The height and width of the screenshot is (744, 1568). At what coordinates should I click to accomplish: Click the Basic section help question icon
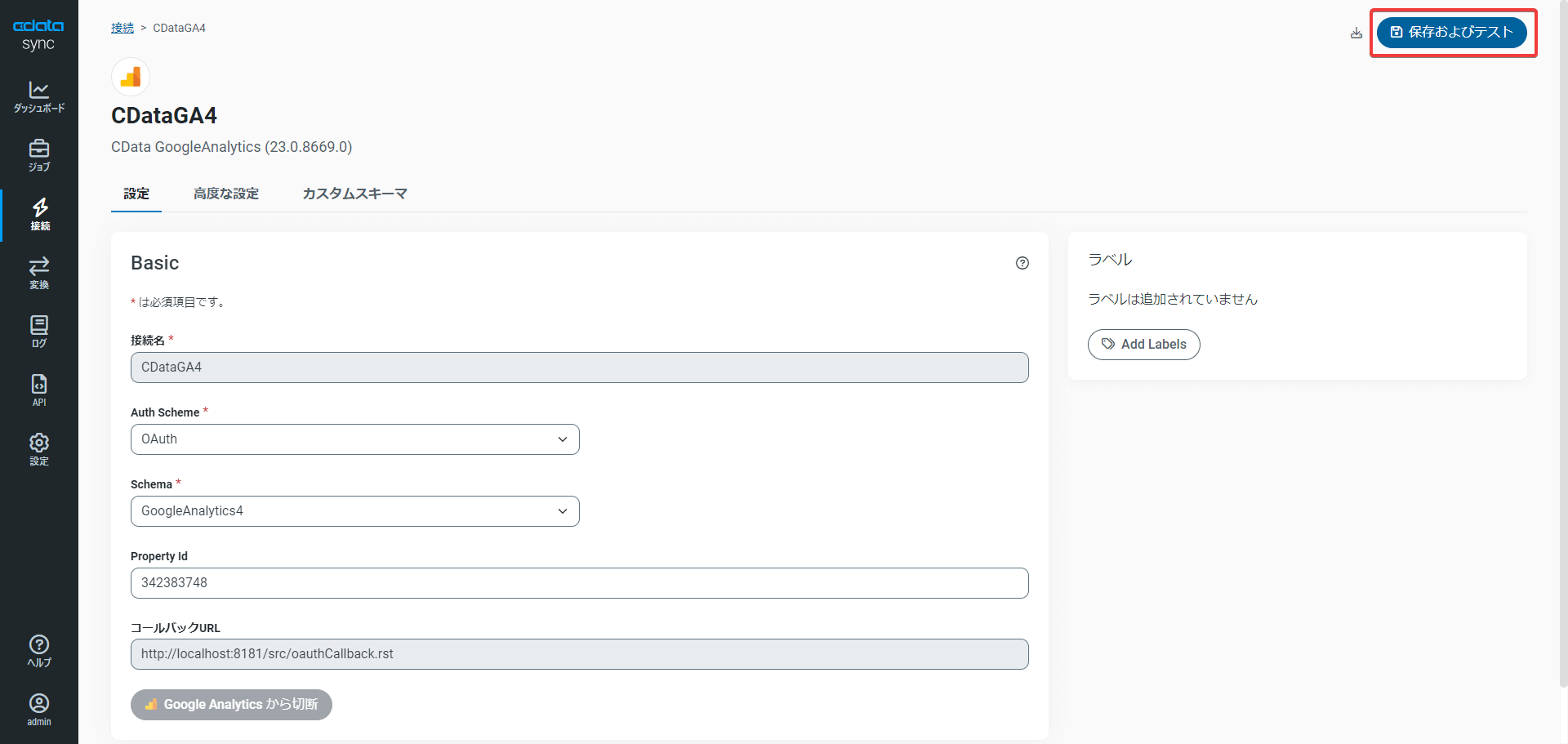[1022, 263]
